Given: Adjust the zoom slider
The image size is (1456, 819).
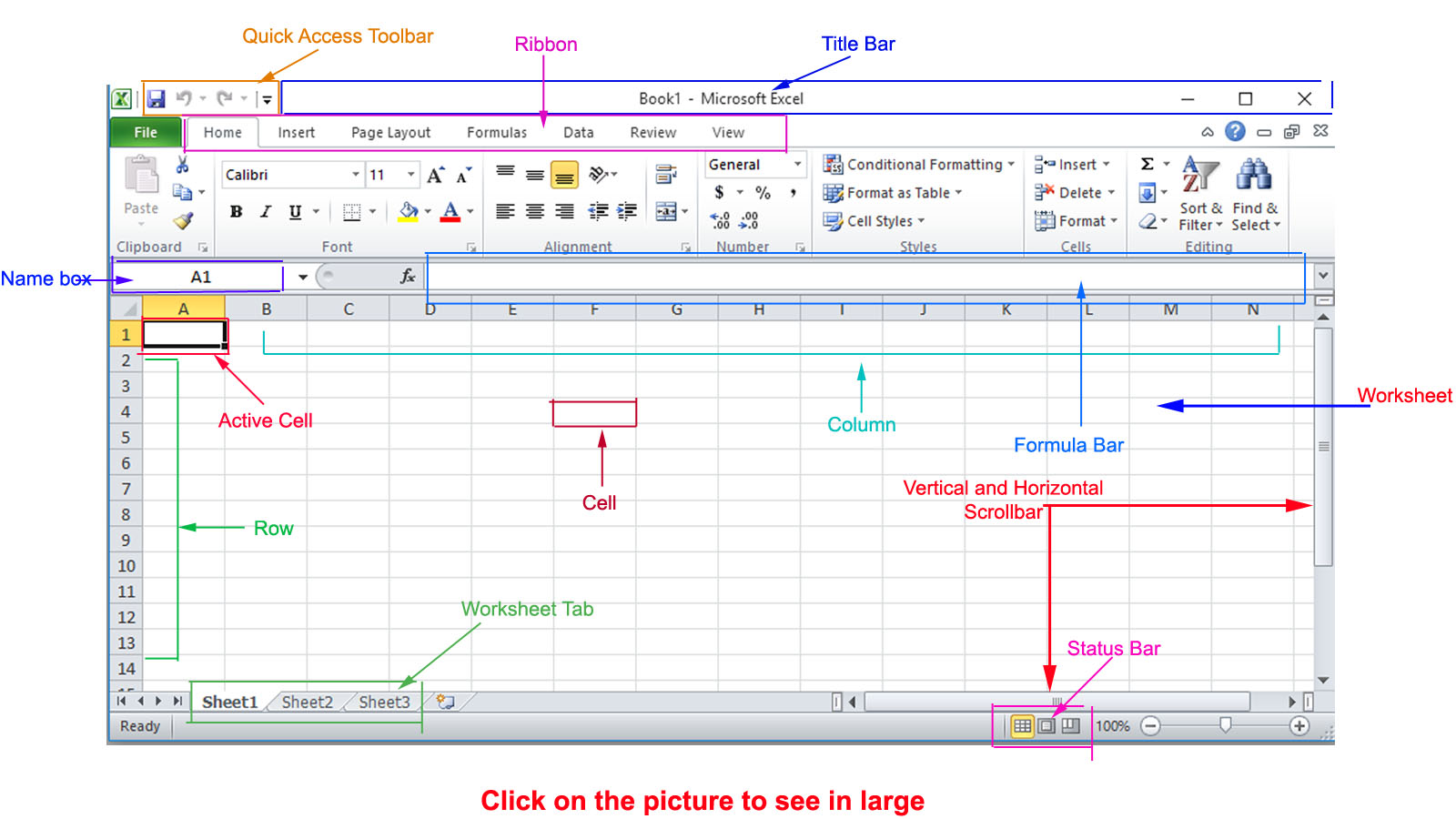Looking at the screenshot, I should [x=1224, y=726].
